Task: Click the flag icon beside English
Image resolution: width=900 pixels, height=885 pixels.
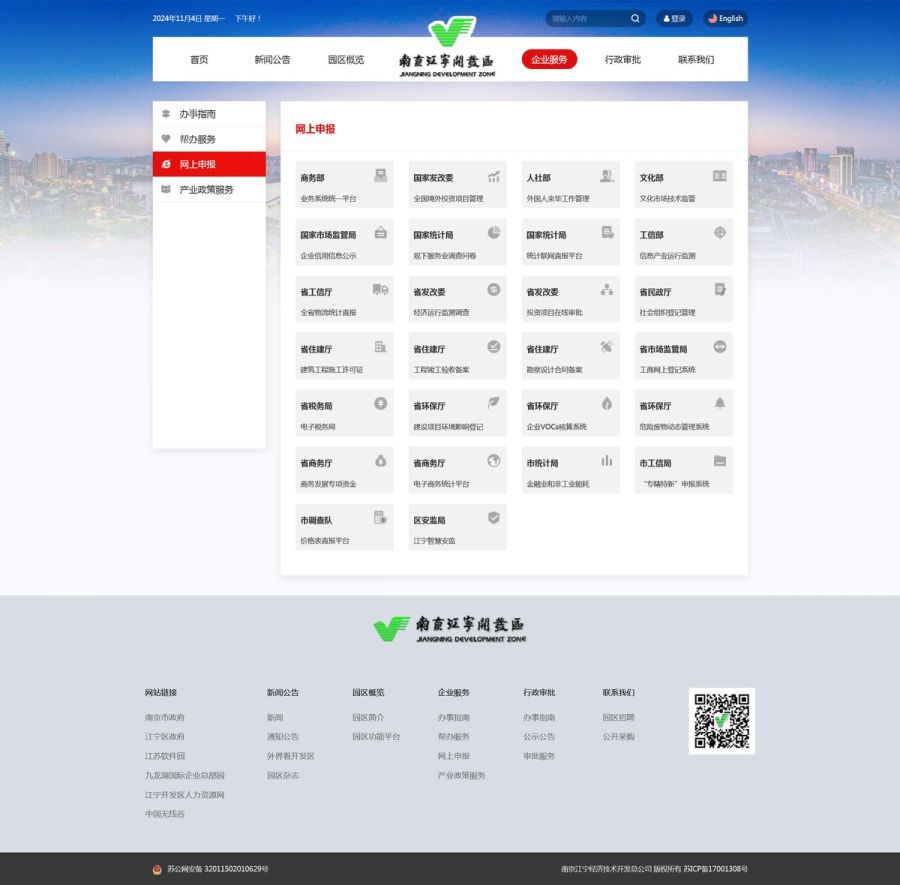Action: pyautogui.click(x=711, y=18)
